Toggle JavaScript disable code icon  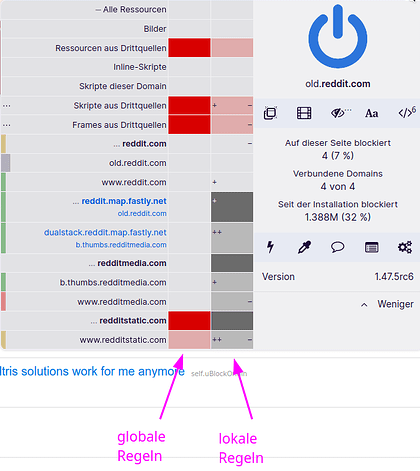pos(407,113)
